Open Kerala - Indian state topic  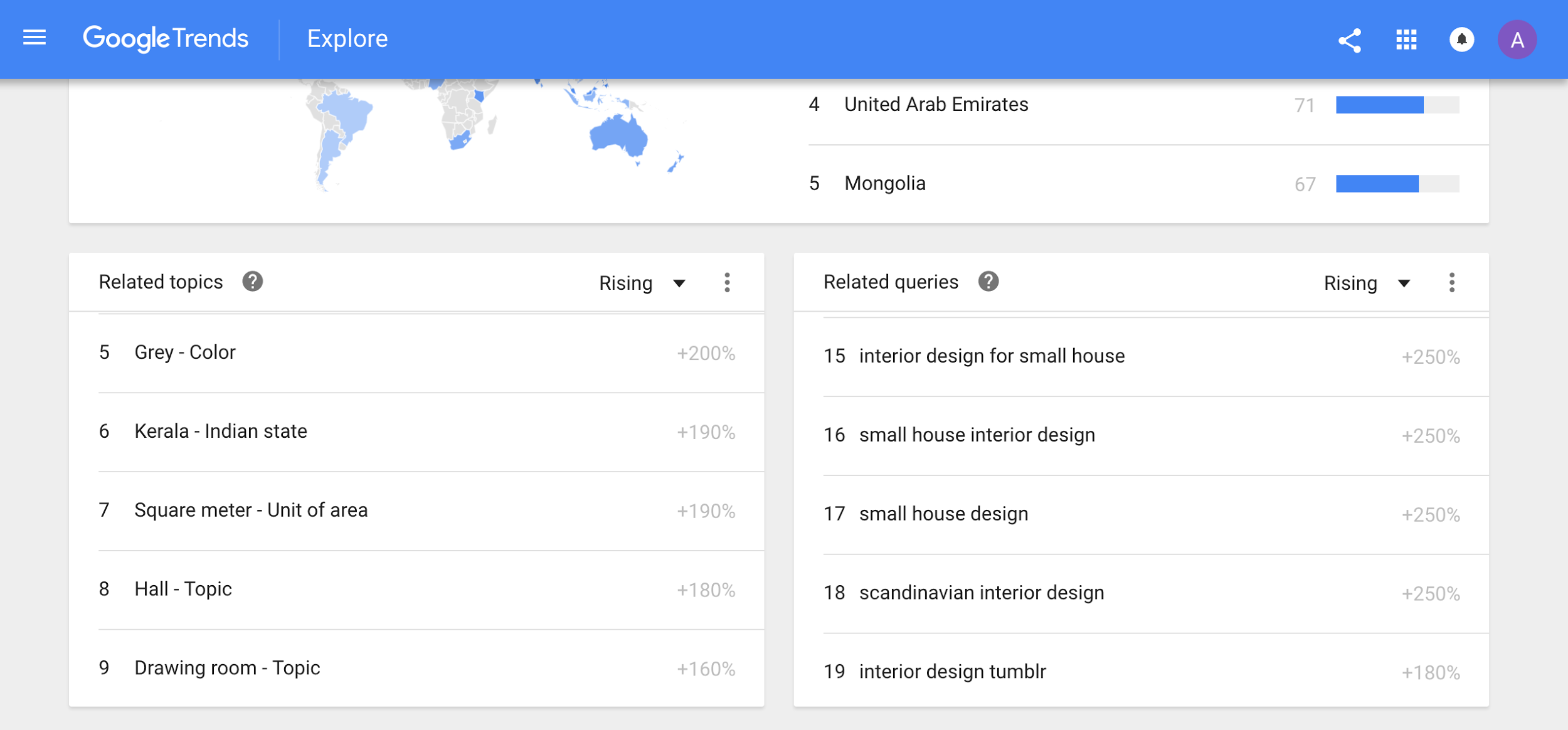tap(221, 431)
